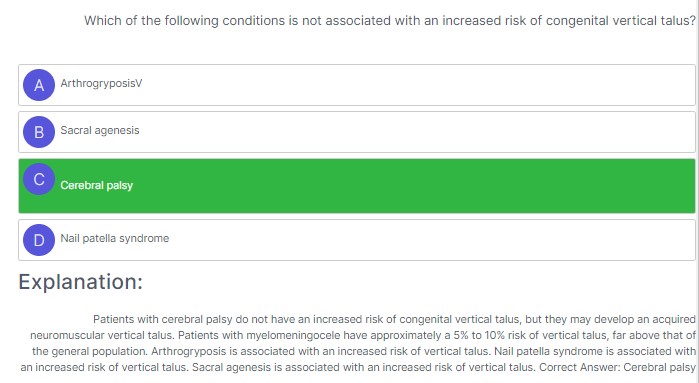Click the question text about congenital vertical talus
The width and height of the screenshot is (699, 383).
coord(390,21)
